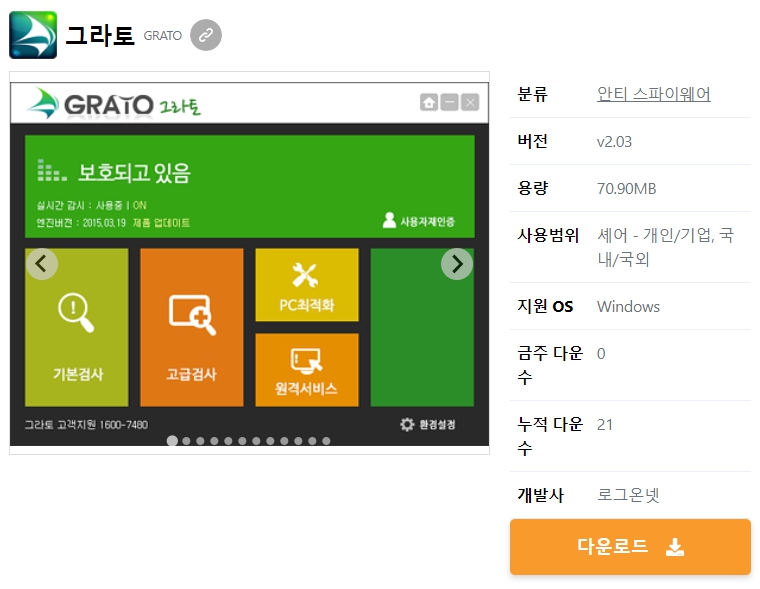760x589 pixels.
Task: Jump to the second carousel dot
Action: click(186, 441)
